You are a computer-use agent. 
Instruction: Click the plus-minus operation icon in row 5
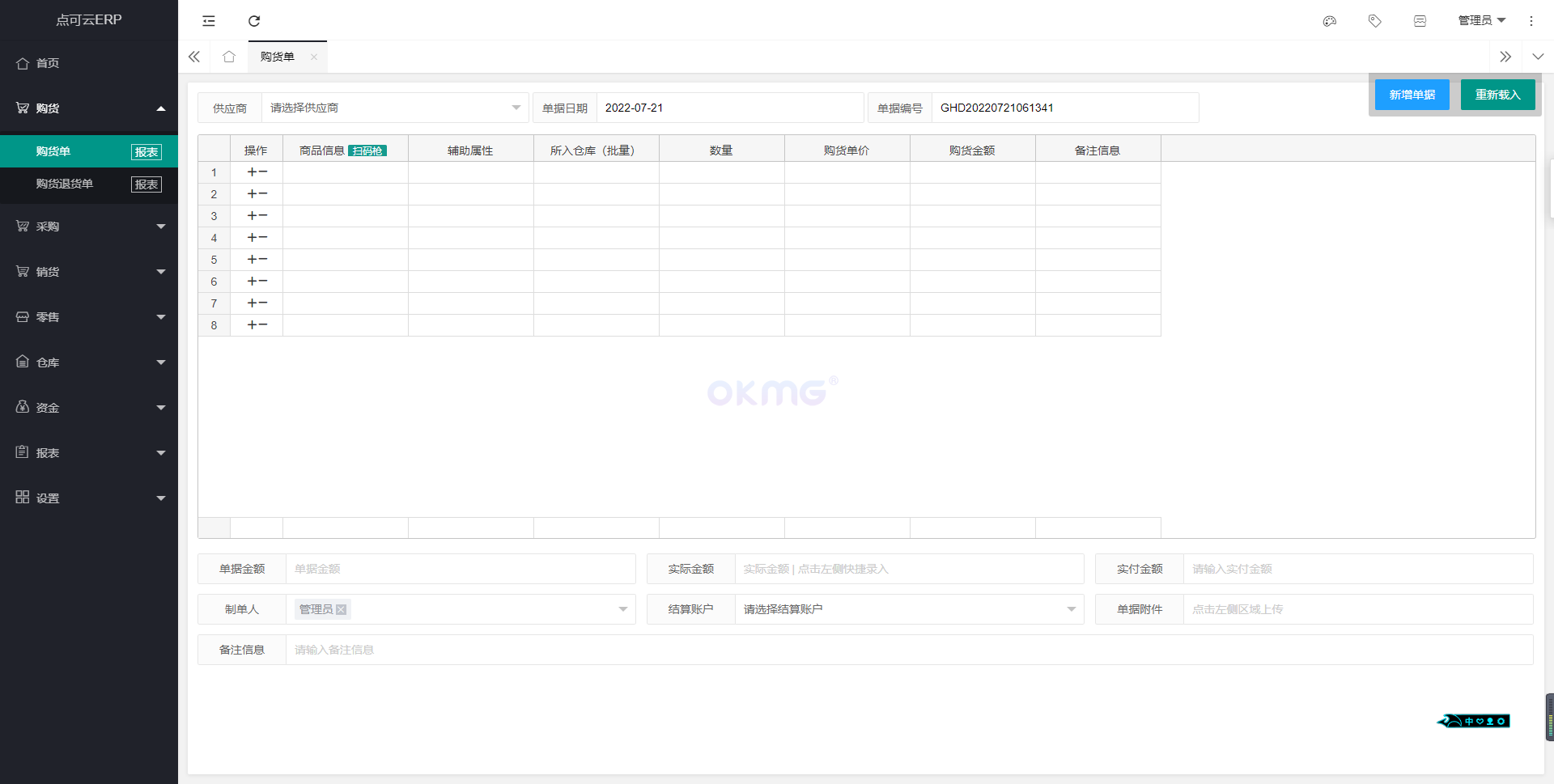[257, 260]
